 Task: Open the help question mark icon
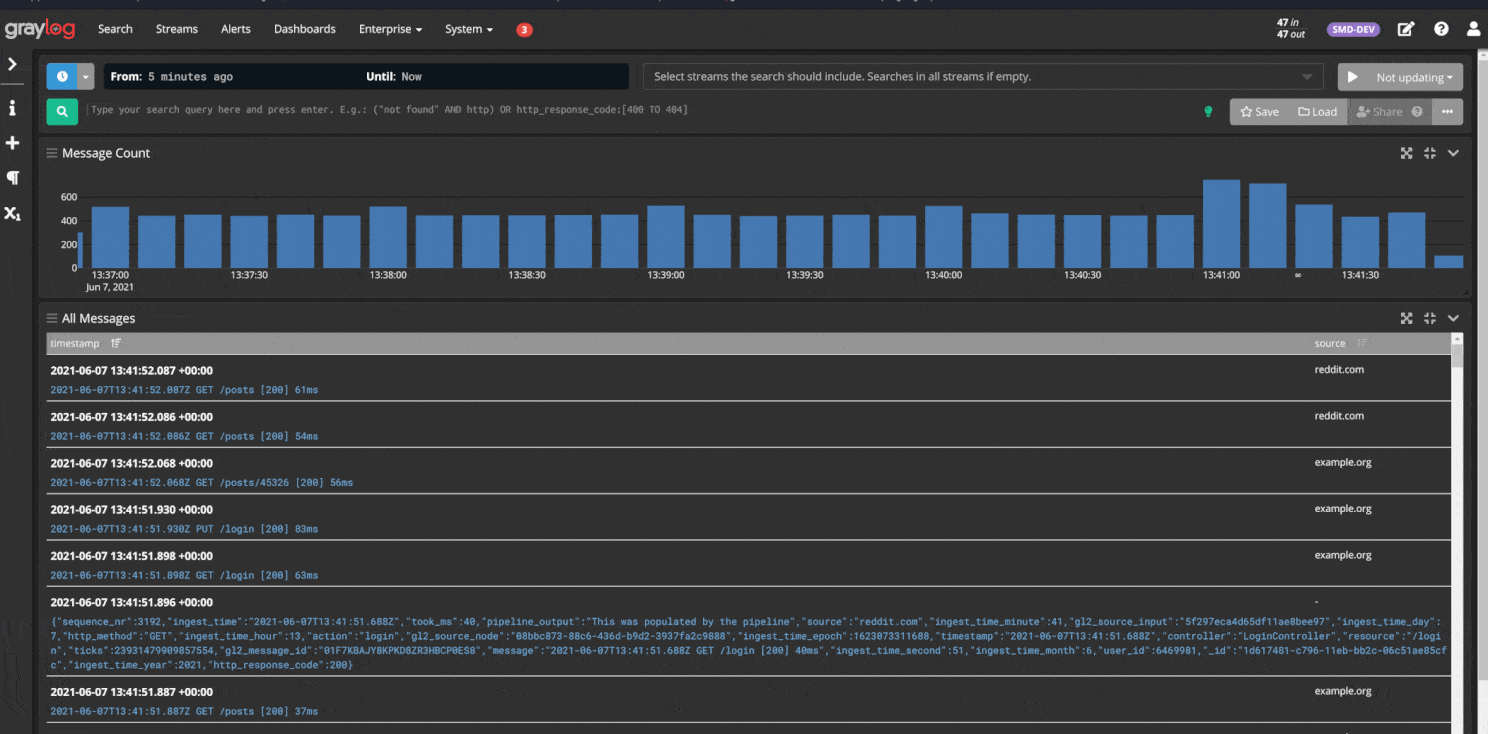pyautogui.click(x=1441, y=29)
